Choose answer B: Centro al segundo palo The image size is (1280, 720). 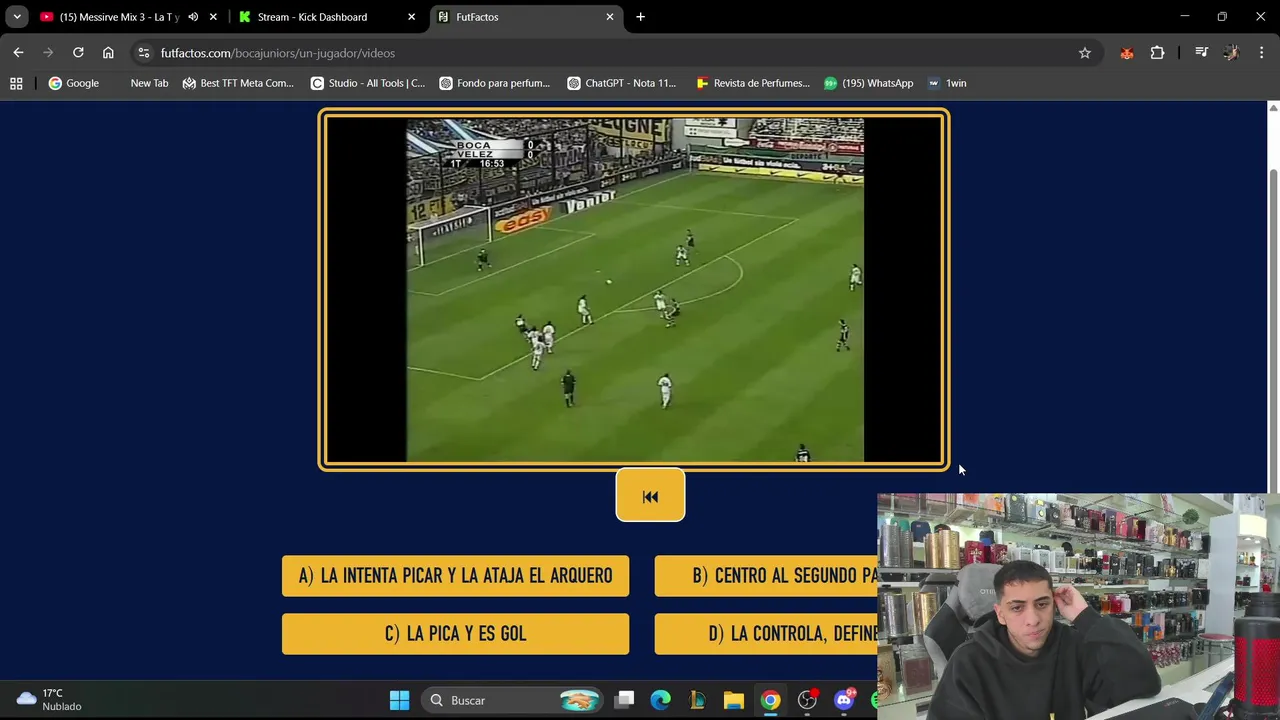(766, 576)
